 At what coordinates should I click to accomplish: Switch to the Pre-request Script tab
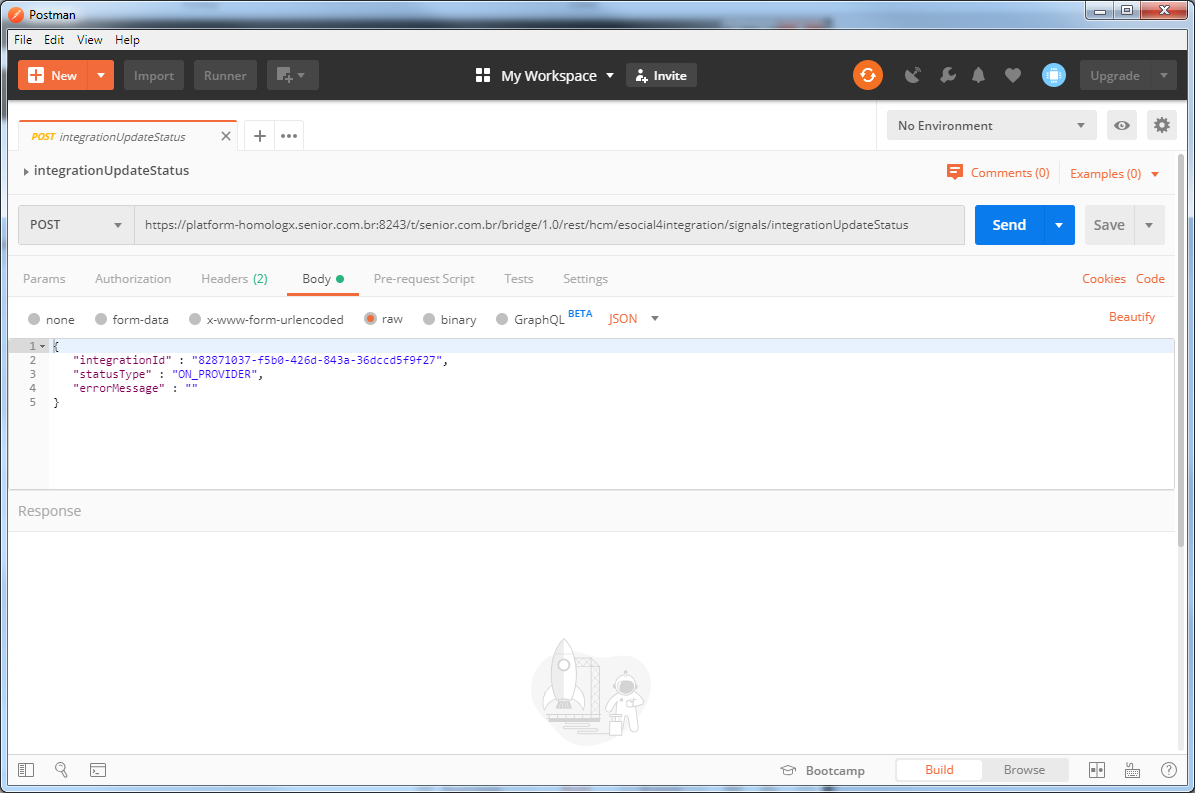424,279
